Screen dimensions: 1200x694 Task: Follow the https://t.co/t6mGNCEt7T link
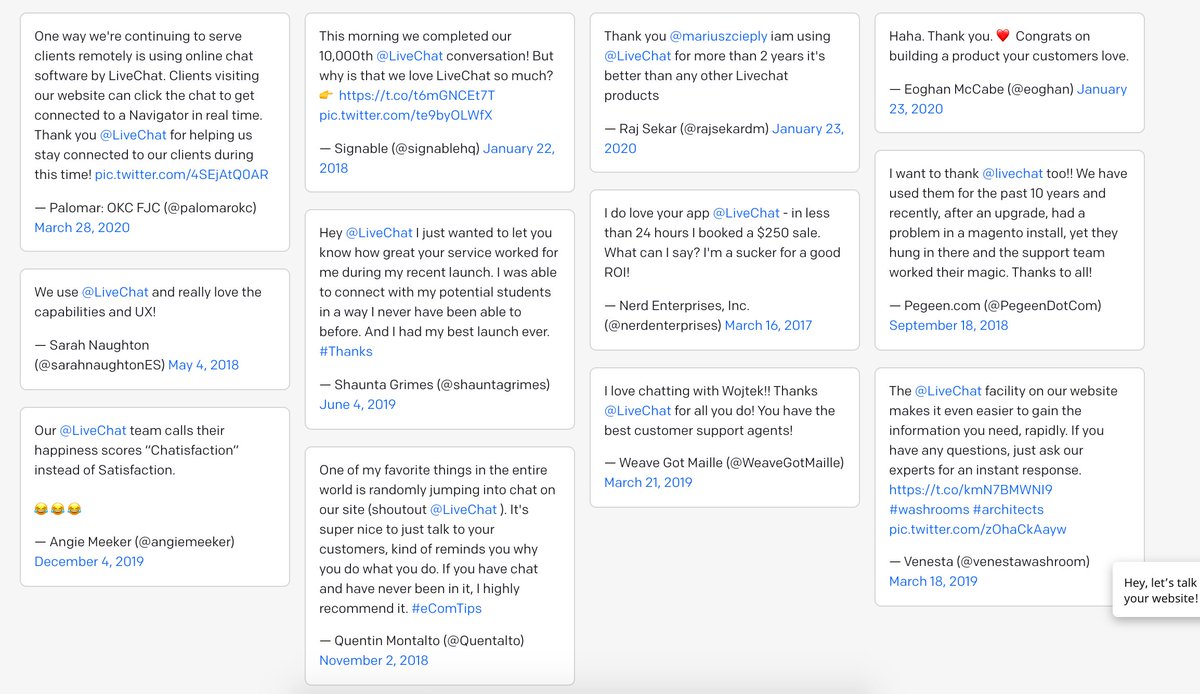417,95
